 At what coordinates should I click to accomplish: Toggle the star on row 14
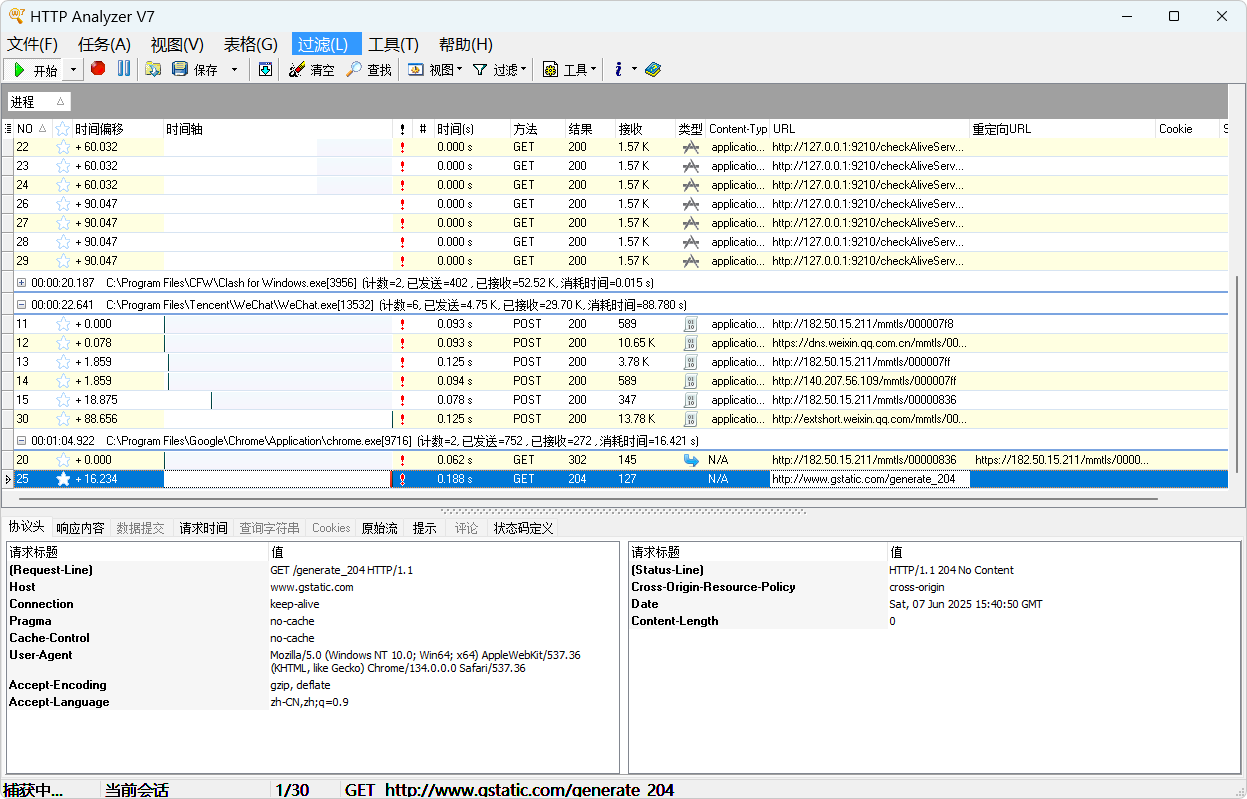click(x=63, y=381)
